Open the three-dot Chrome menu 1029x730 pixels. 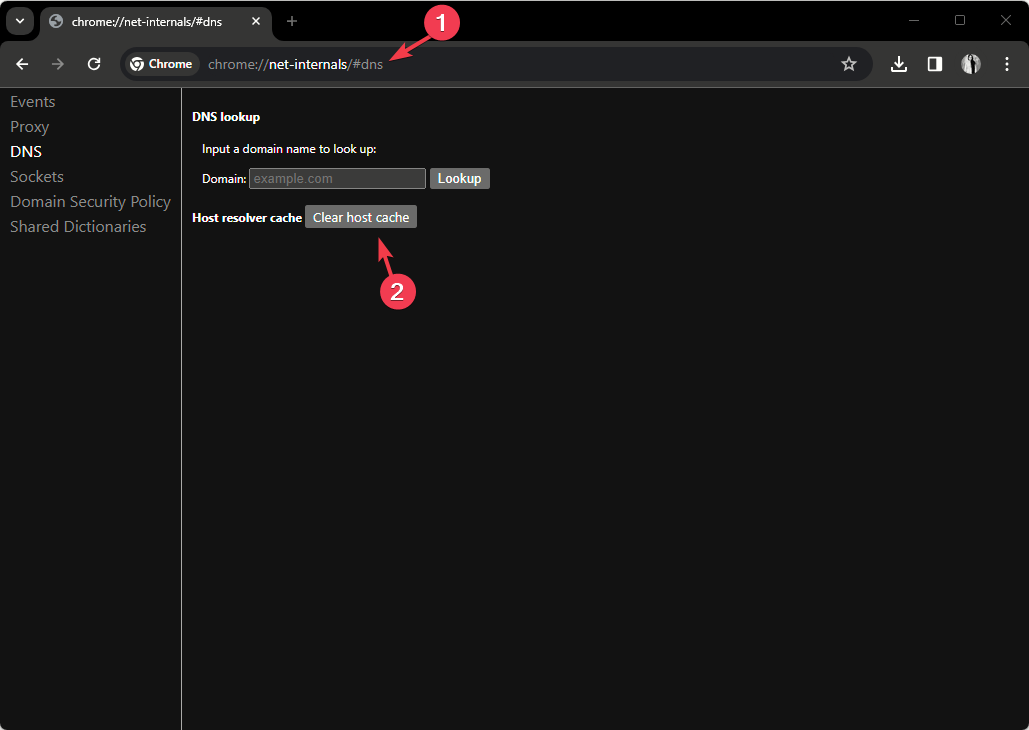coord(1007,63)
